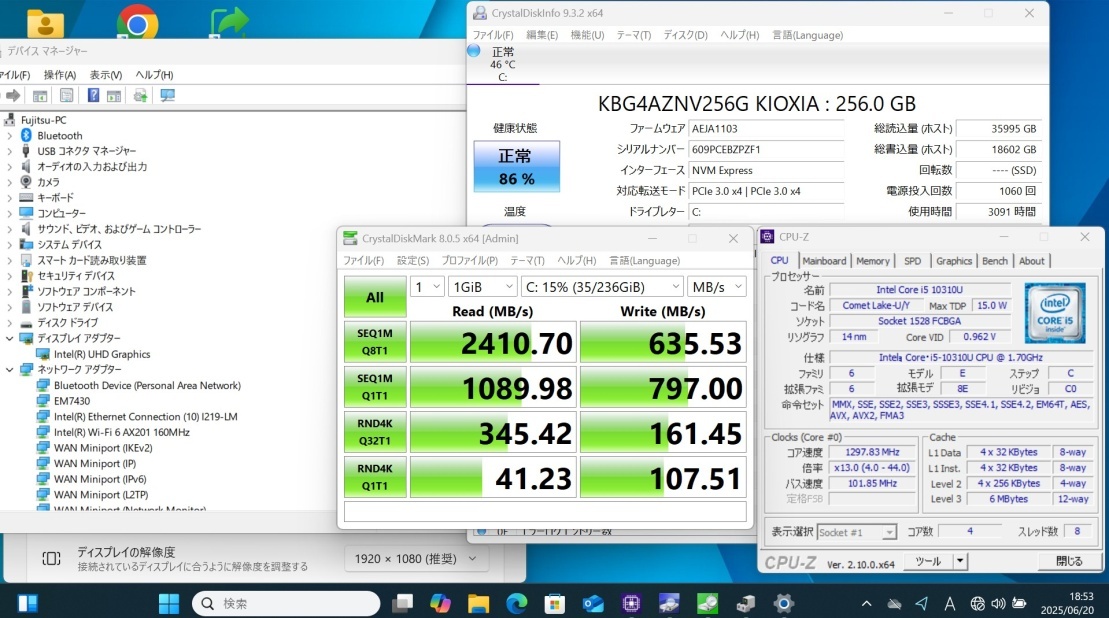Open 操作(A) menu in Device Manager
Screen dimensions: 1109x618
pyautogui.click(x=59, y=74)
